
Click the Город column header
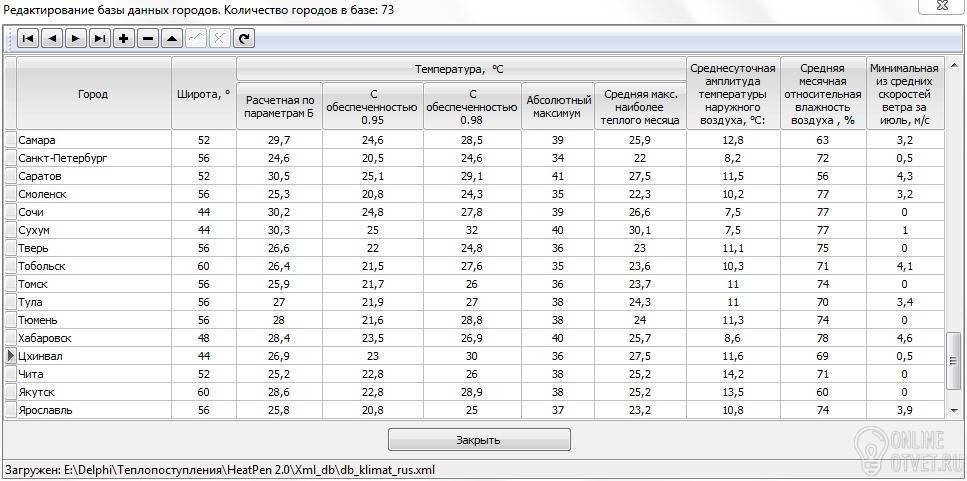[x=93, y=94]
